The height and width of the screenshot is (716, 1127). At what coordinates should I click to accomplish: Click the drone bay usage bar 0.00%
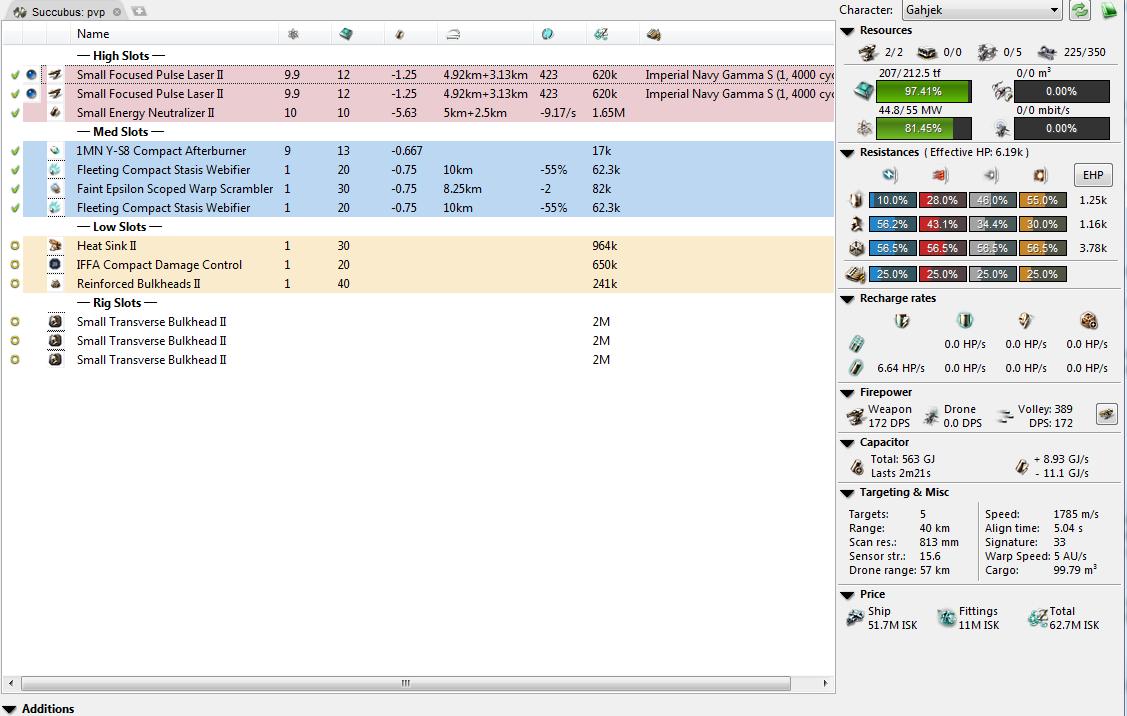(1062, 91)
